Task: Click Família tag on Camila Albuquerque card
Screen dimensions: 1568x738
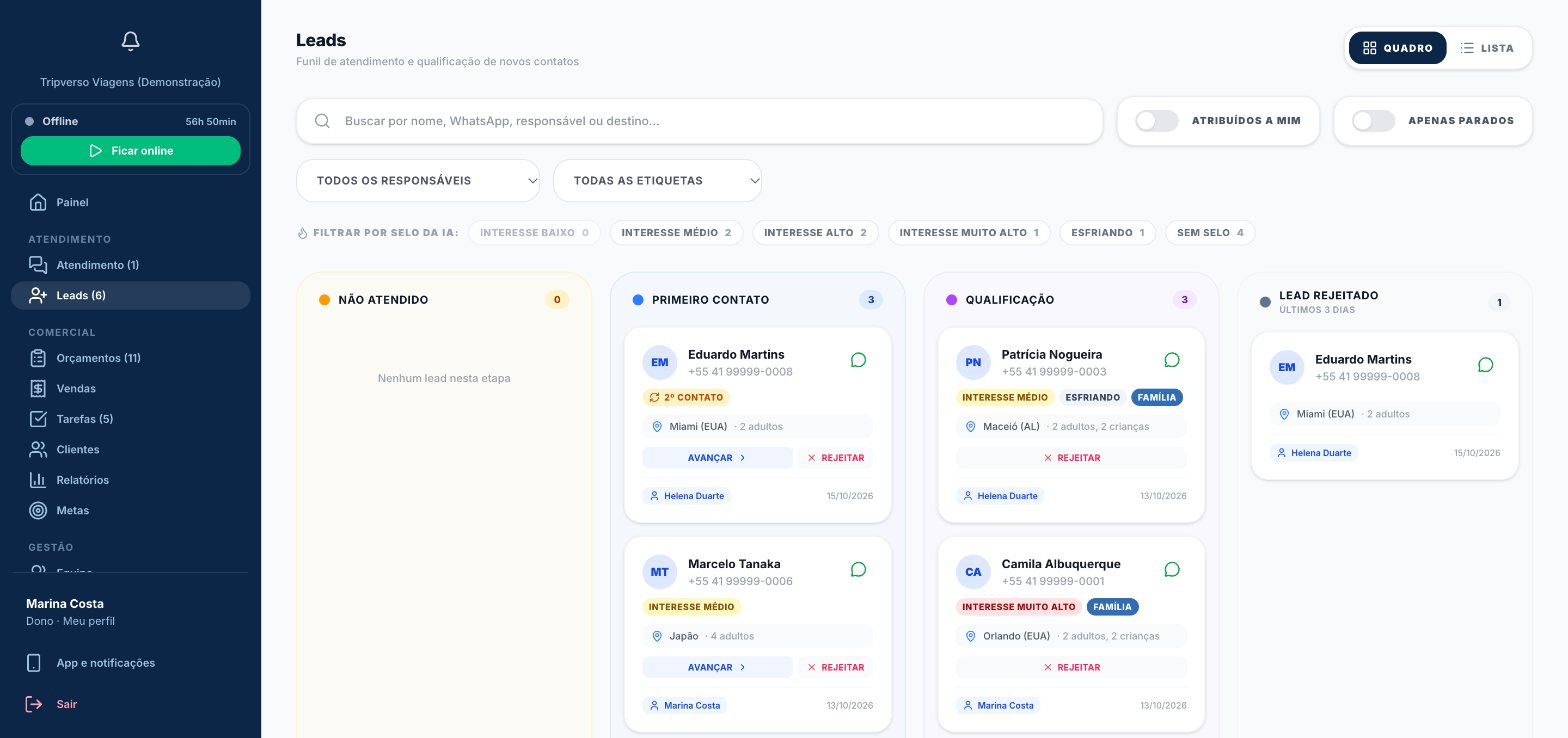Action: coord(1112,607)
